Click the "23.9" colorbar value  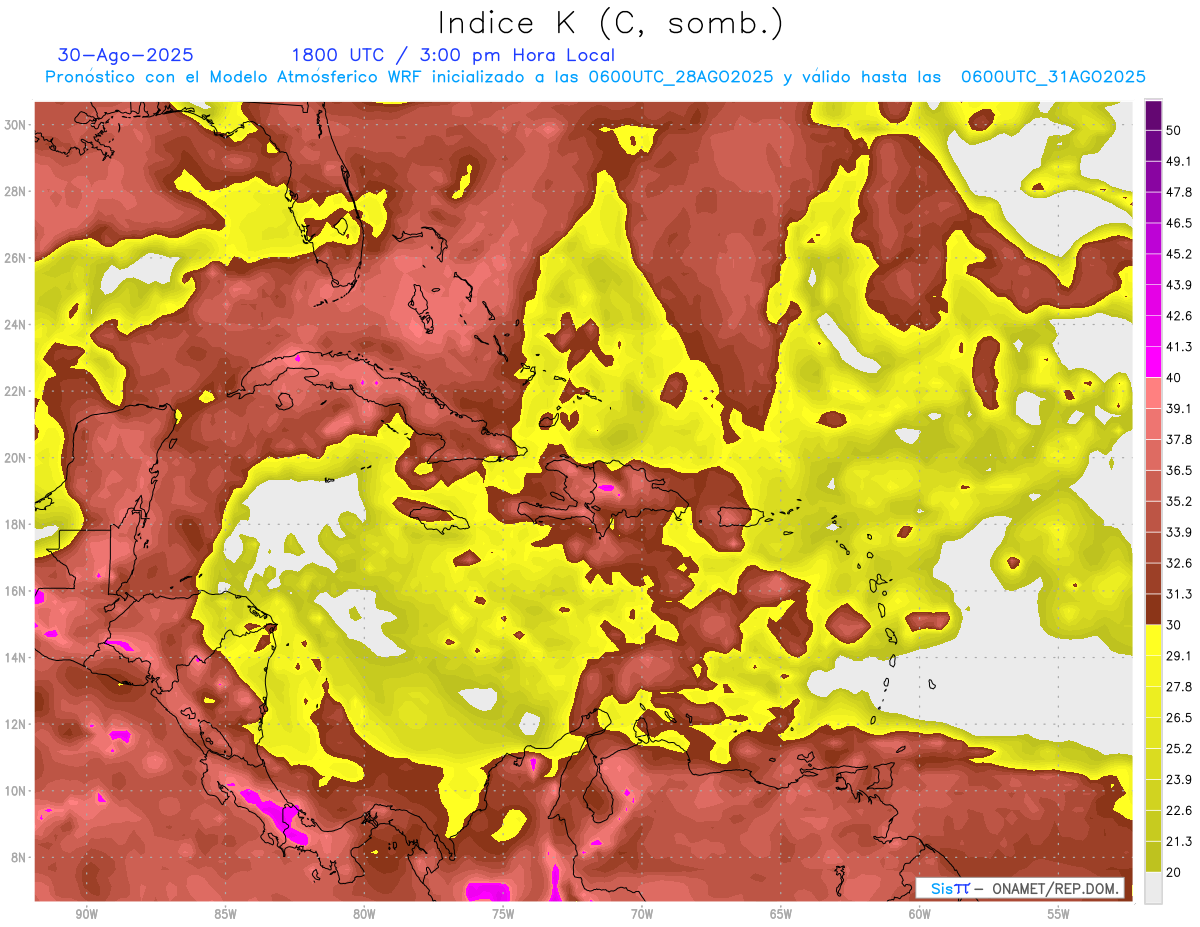(1178, 780)
